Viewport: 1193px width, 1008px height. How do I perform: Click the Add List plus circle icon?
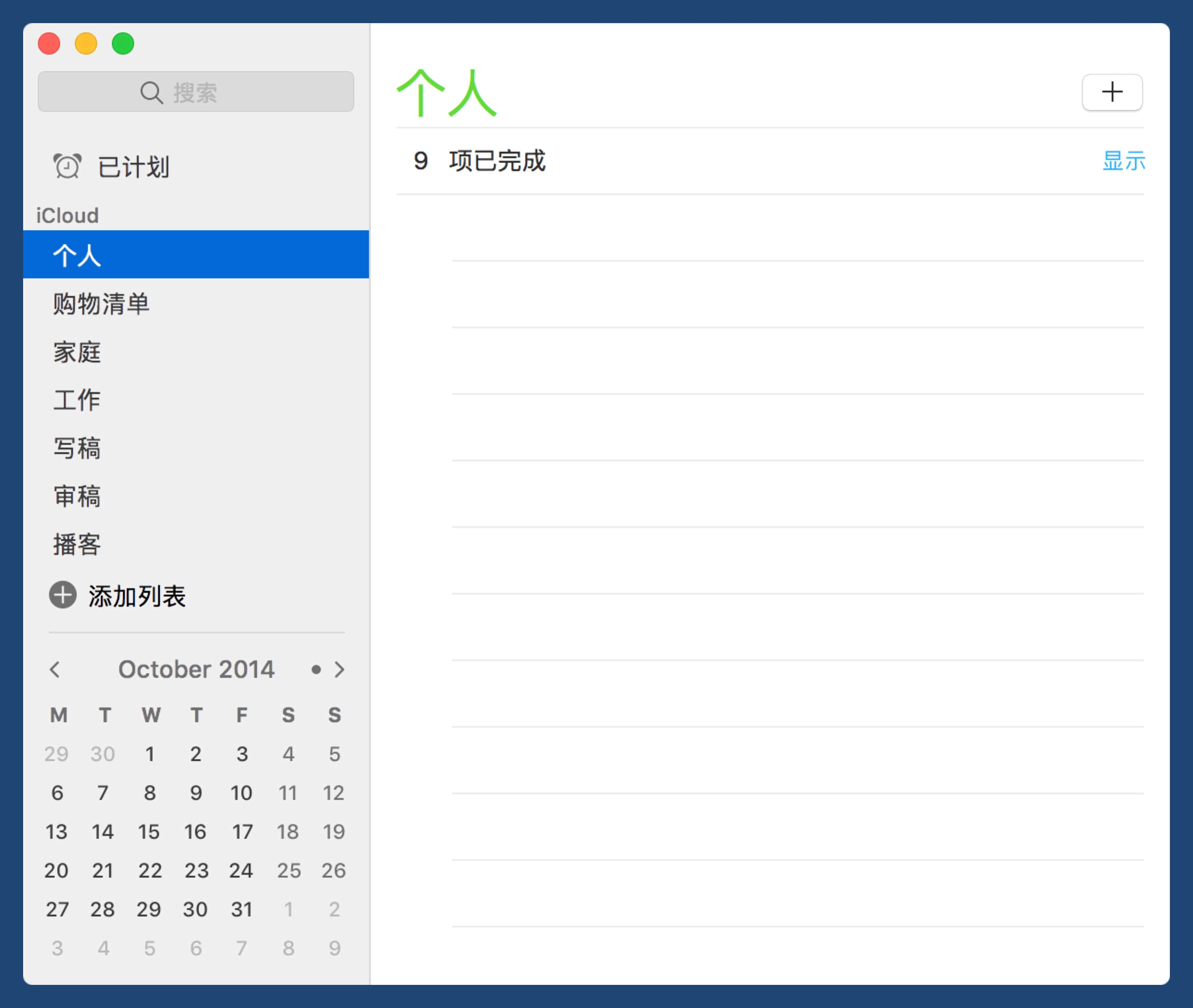(x=63, y=595)
